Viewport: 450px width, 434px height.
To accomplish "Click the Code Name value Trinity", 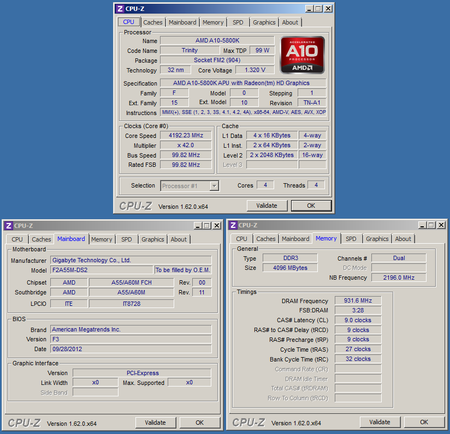I will tap(190, 50).
